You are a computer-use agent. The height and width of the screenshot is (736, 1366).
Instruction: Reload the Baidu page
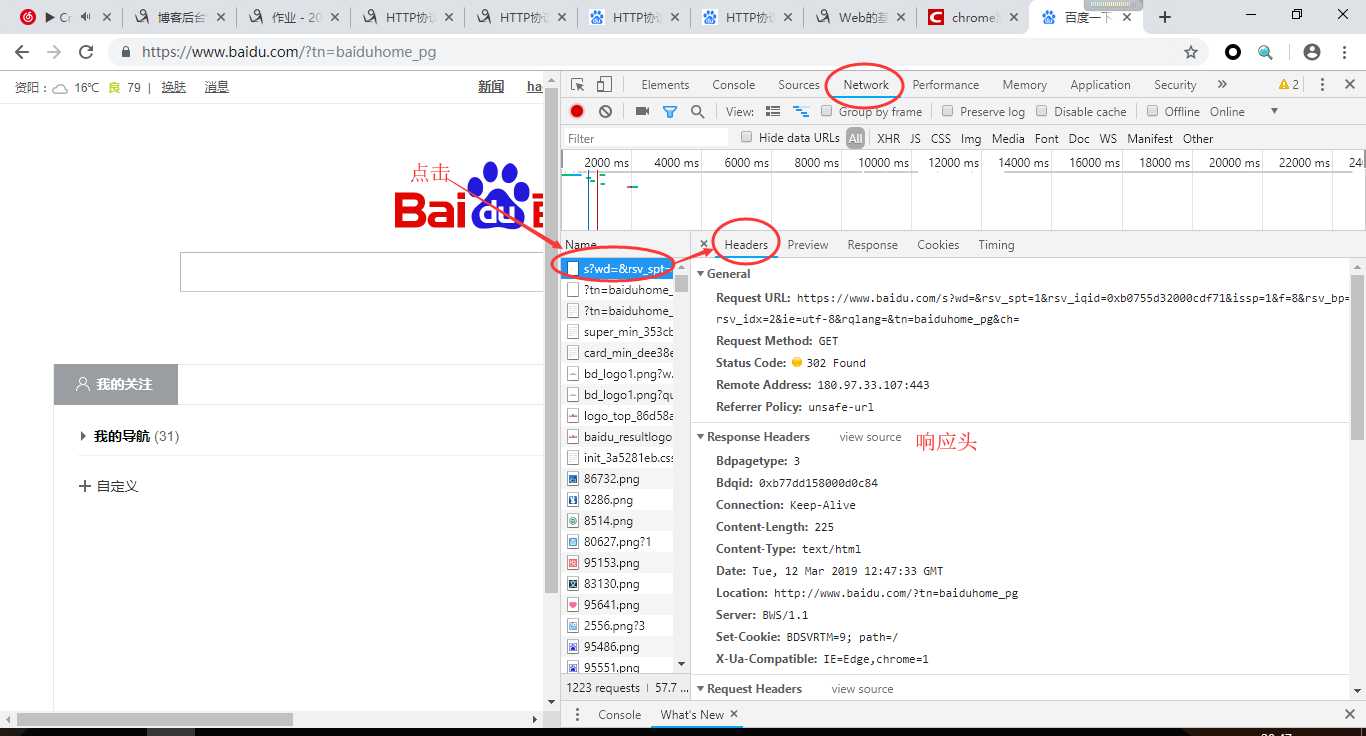pyautogui.click(x=86, y=52)
